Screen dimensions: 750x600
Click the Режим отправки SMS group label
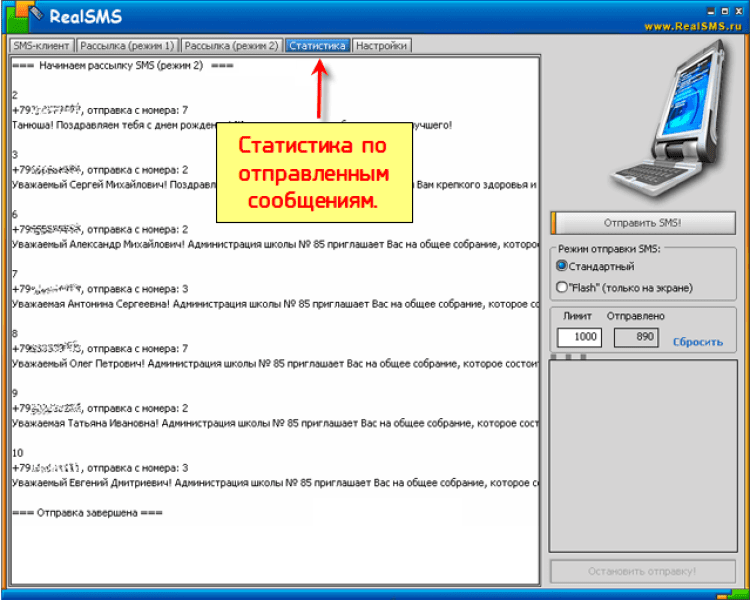click(x=609, y=249)
